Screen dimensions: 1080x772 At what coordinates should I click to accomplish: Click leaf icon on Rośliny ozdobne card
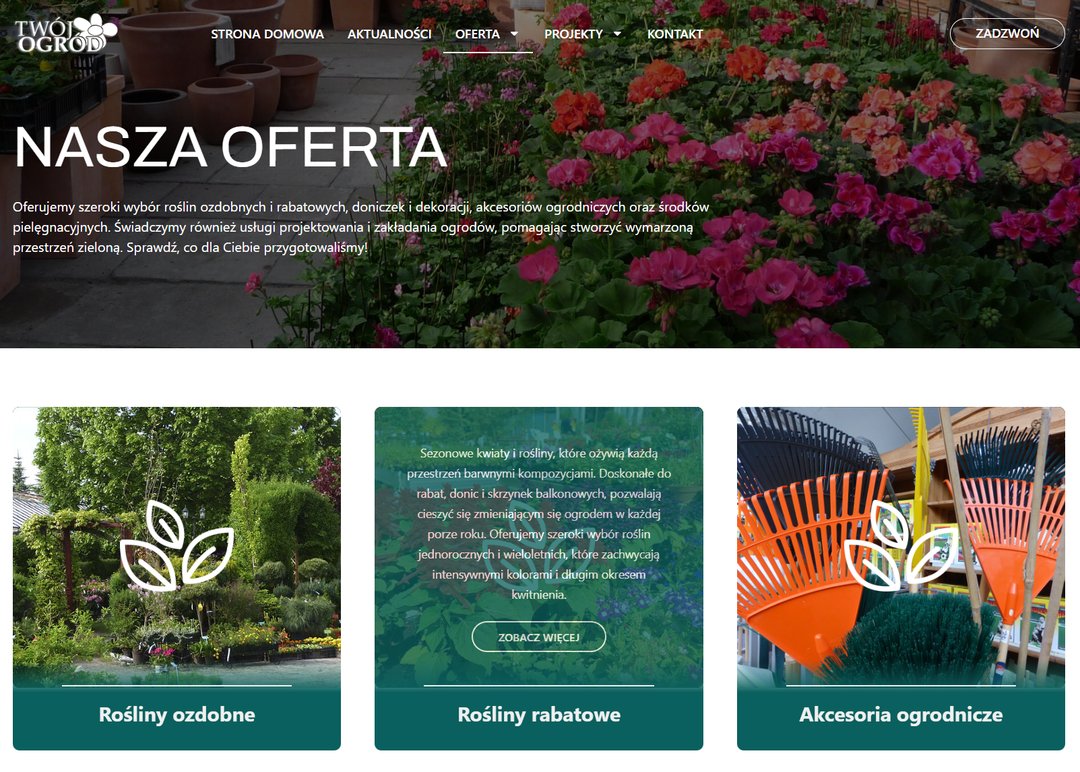click(x=177, y=545)
